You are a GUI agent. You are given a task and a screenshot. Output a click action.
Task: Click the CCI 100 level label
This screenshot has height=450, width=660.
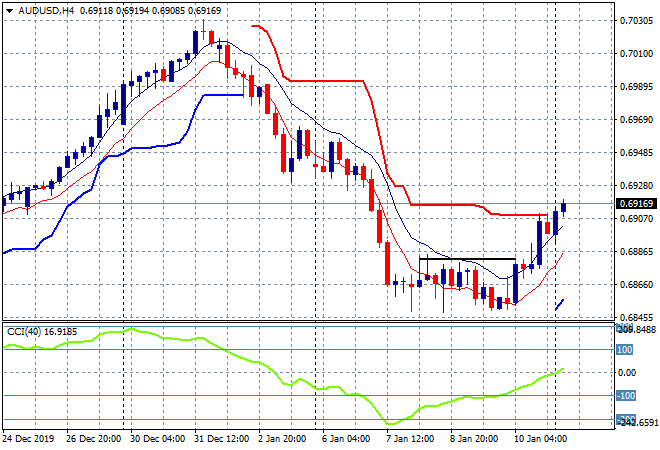pos(625,350)
